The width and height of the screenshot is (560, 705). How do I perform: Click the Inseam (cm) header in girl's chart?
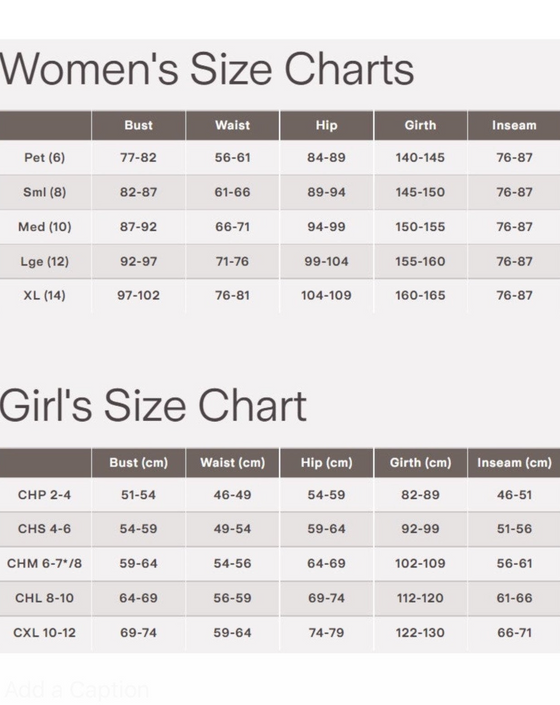(514, 462)
